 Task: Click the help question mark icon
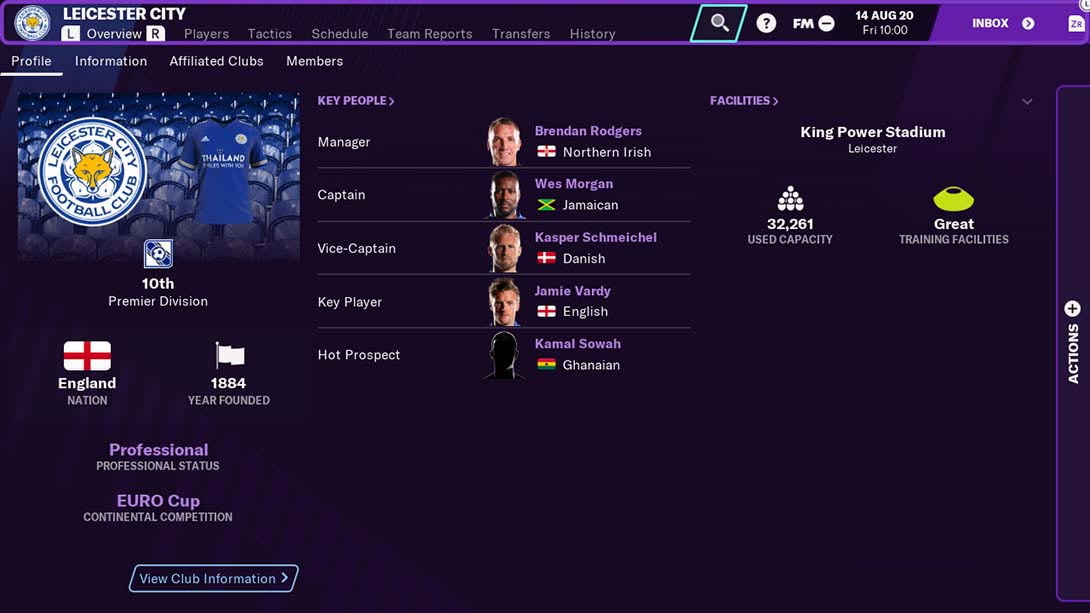click(x=766, y=23)
